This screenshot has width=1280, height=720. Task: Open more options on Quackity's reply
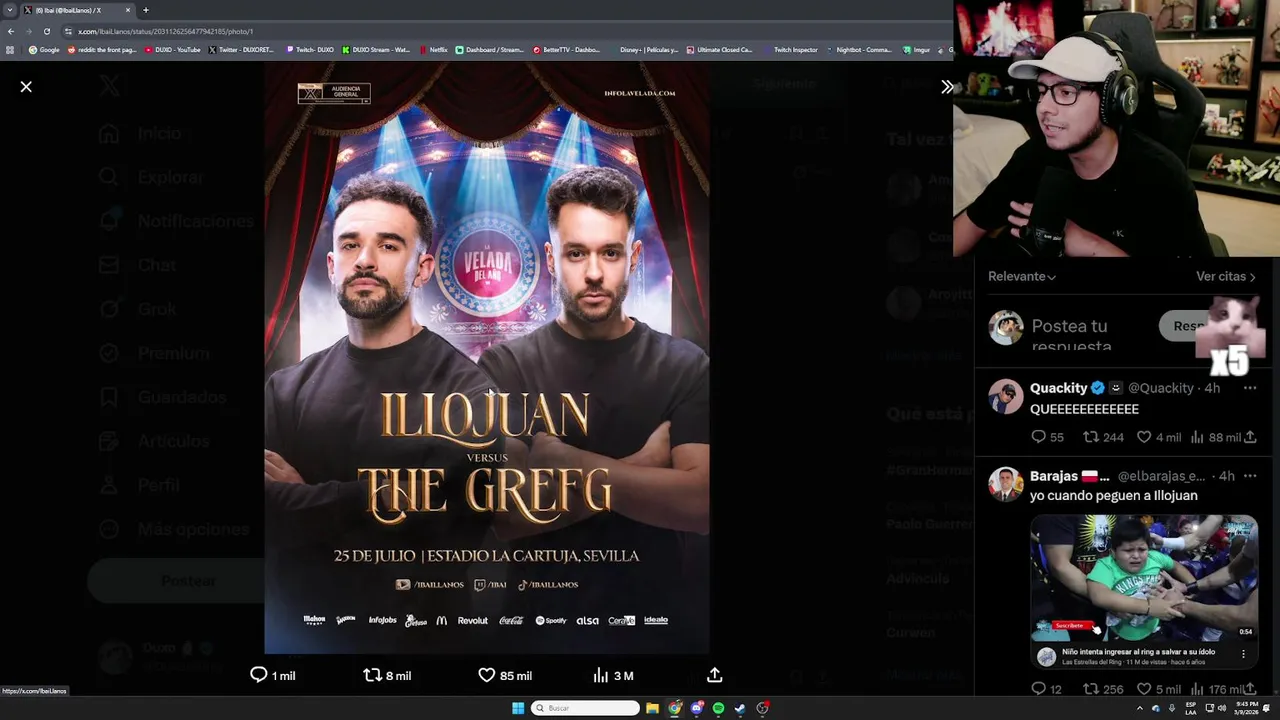[1249, 388]
